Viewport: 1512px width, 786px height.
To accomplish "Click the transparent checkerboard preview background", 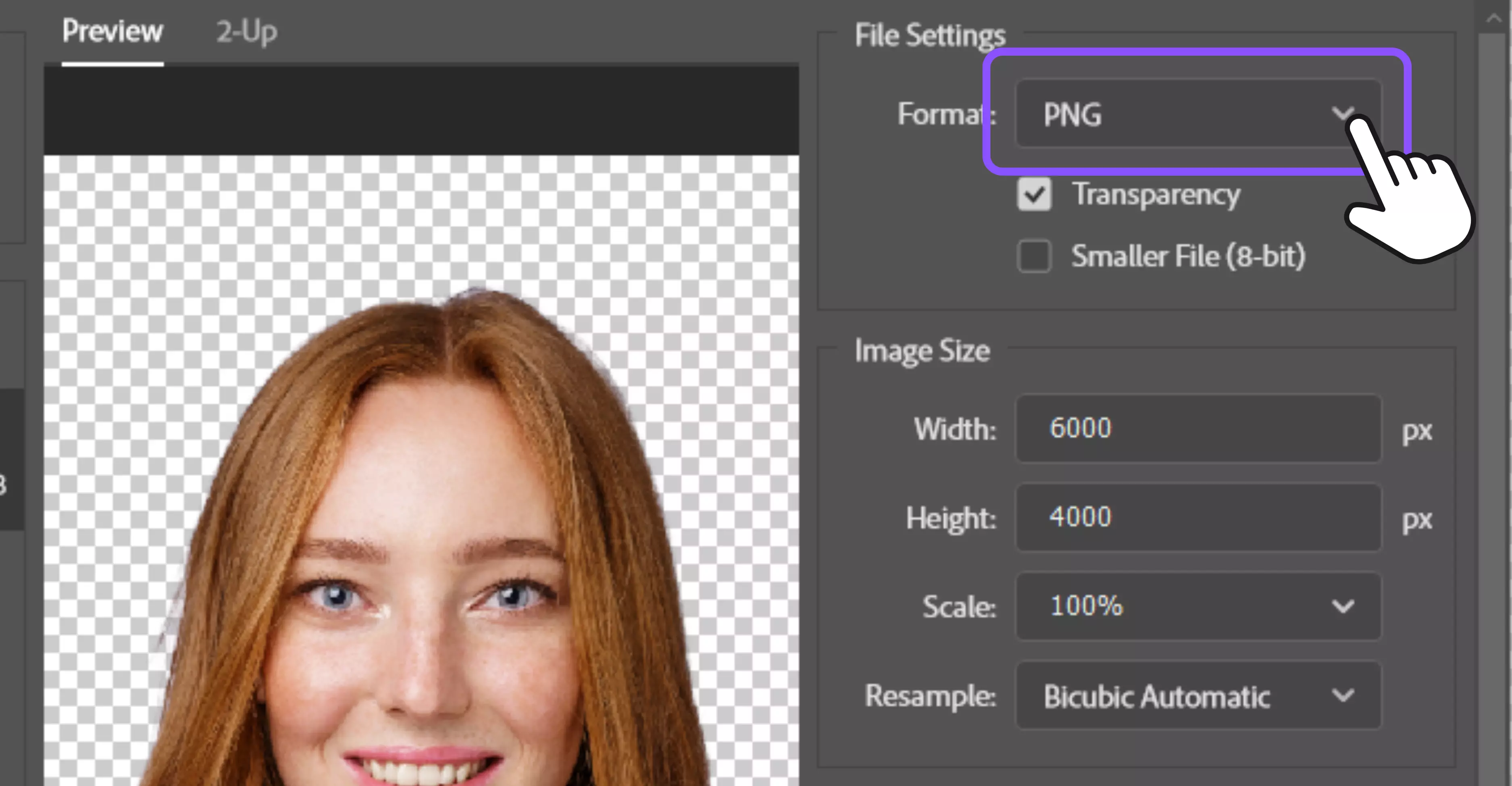I will [176, 235].
